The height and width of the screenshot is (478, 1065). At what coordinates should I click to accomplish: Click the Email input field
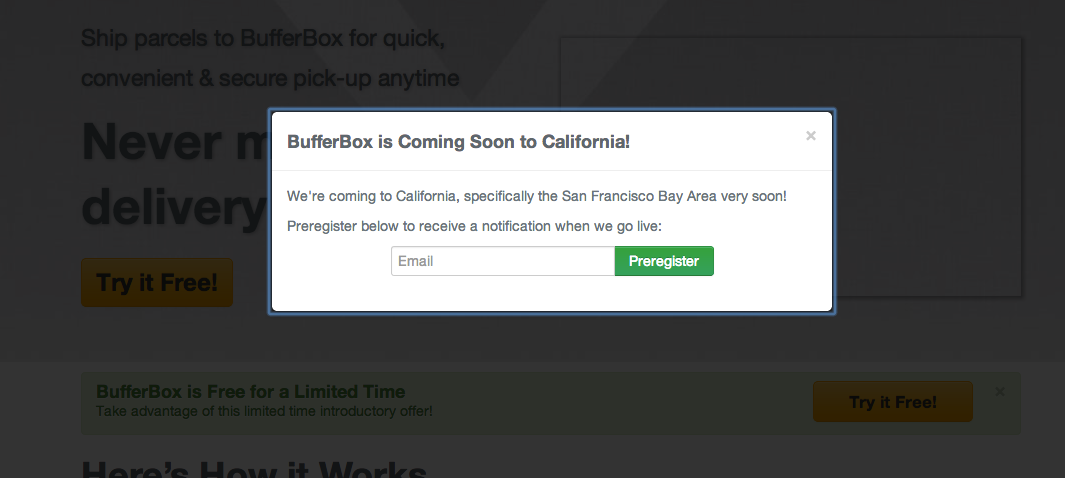coord(503,261)
